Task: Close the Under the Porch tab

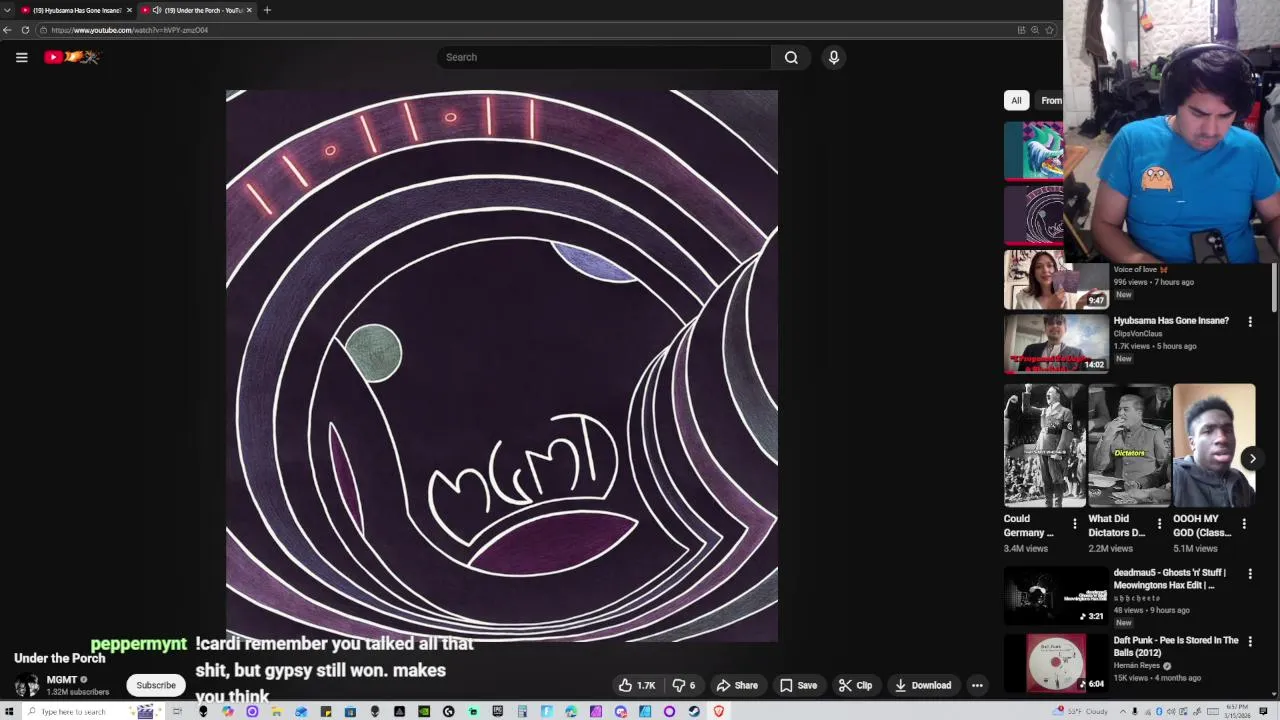Action: tap(249, 10)
